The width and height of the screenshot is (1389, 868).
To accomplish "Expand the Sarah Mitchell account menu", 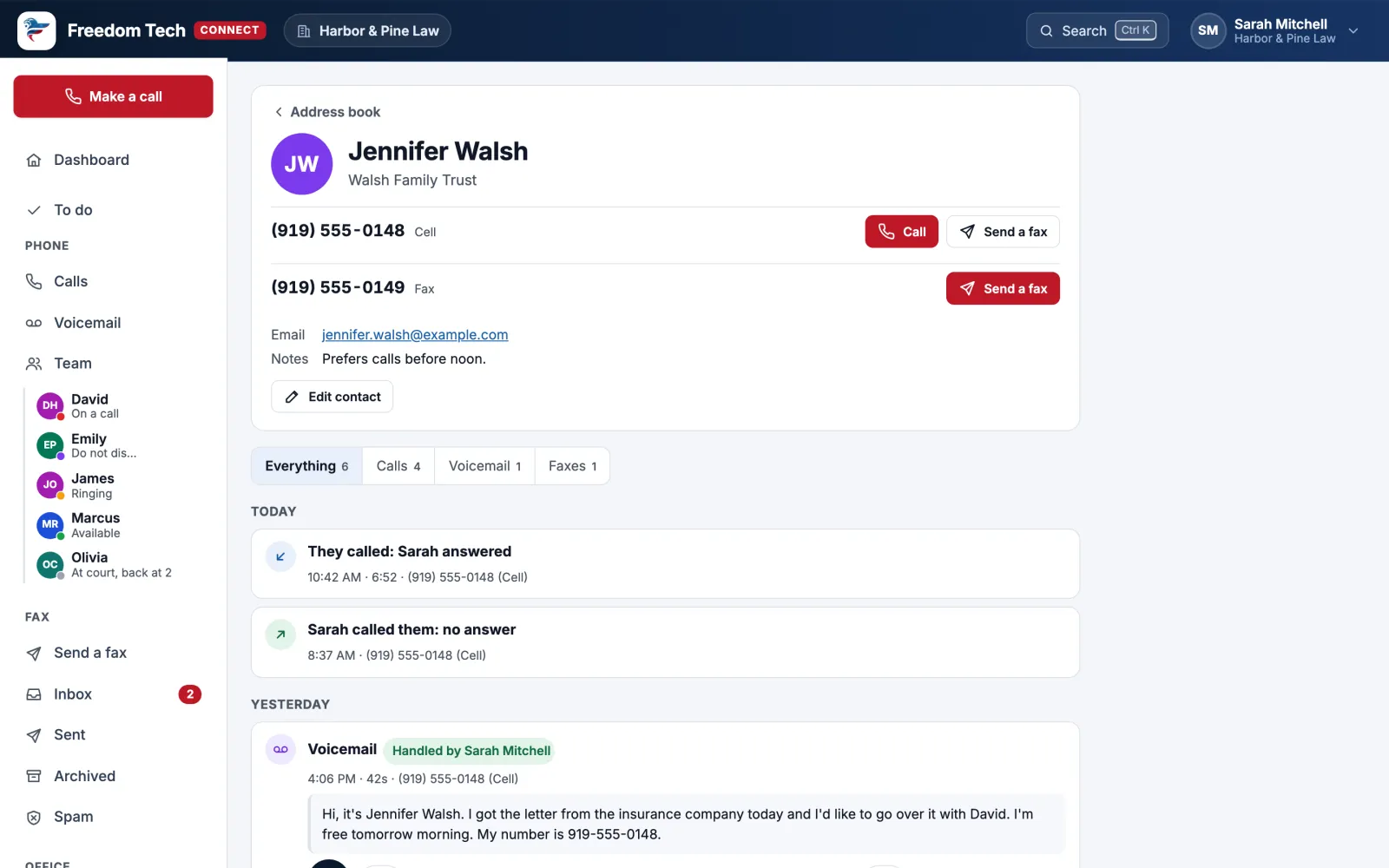I will pos(1353,30).
